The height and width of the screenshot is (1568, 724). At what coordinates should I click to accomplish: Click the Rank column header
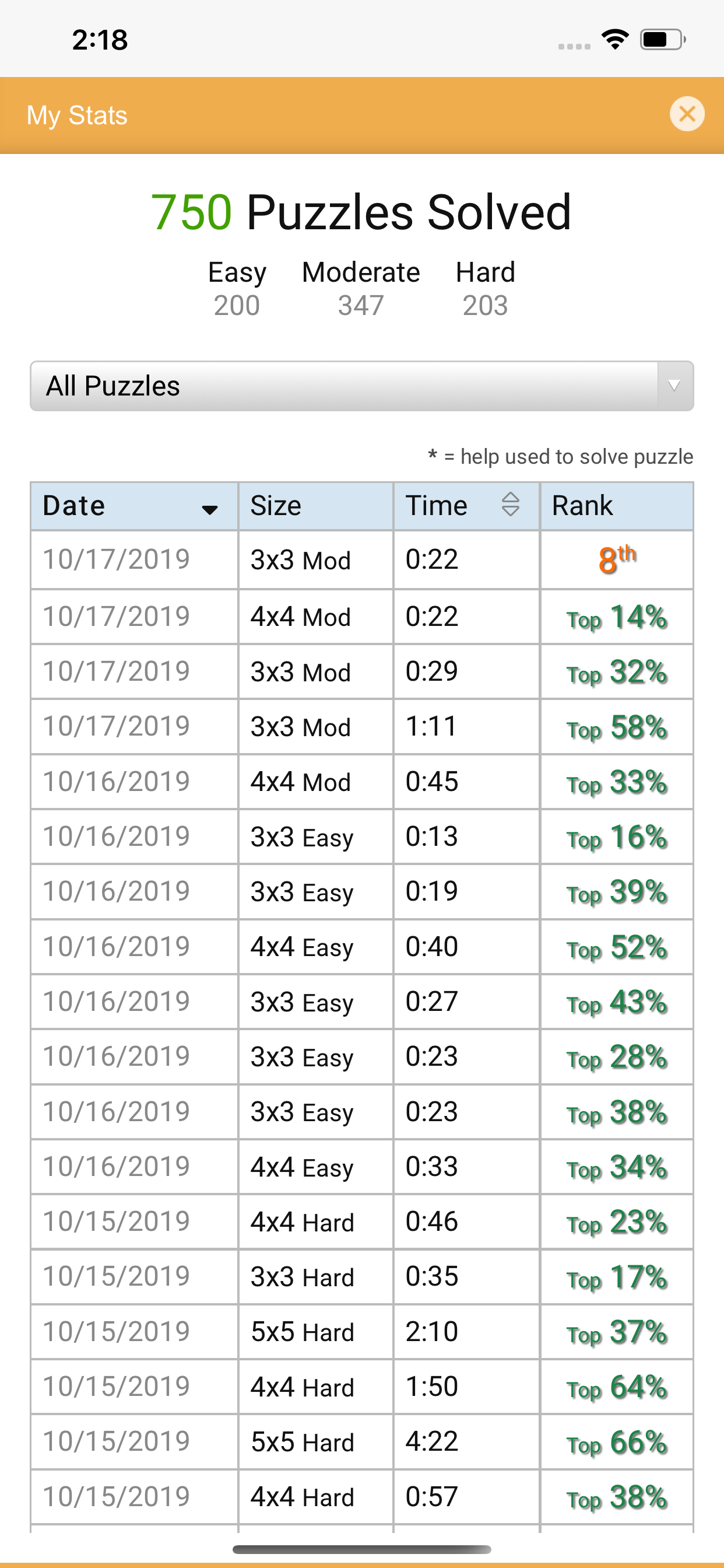pyautogui.click(x=616, y=506)
